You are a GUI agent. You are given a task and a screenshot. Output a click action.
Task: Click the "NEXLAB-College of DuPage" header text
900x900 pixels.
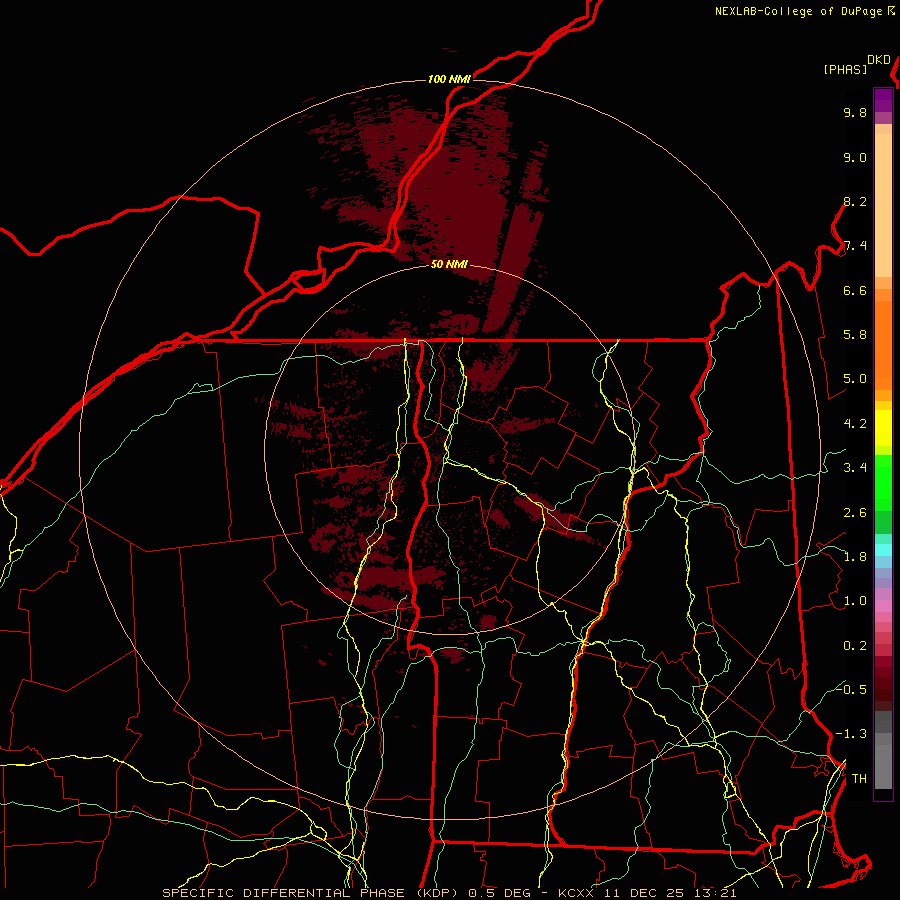point(798,11)
